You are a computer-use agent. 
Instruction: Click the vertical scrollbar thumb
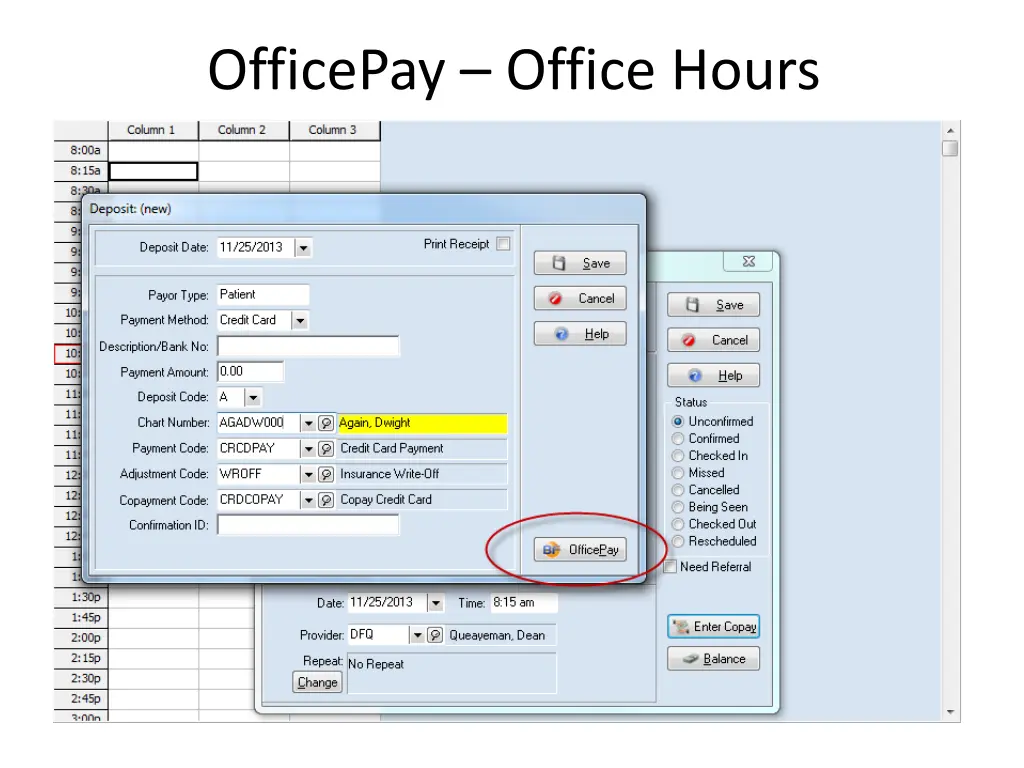(950, 148)
